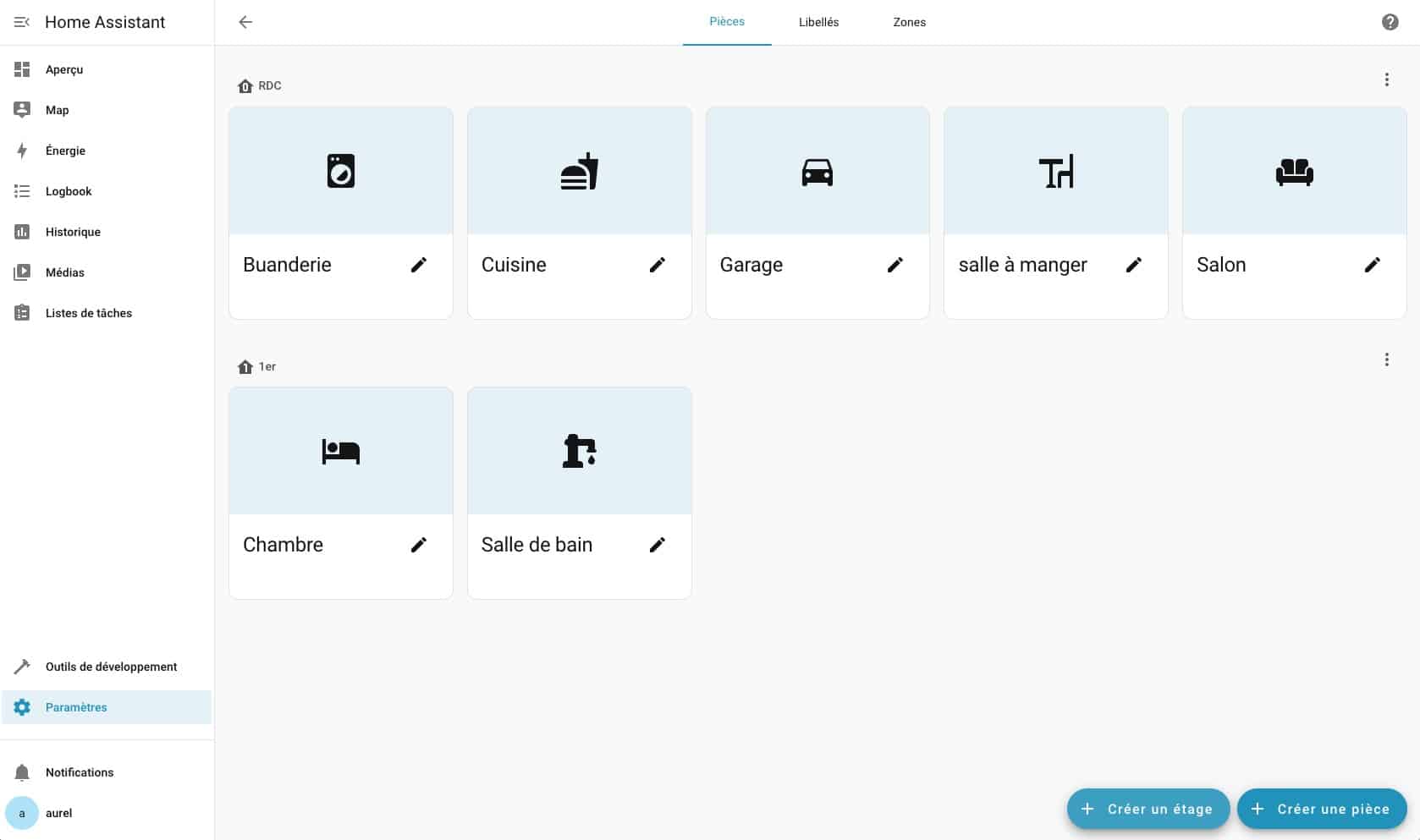Click the Chambre room name
Screen dimensions: 1420x840
coord(283,545)
